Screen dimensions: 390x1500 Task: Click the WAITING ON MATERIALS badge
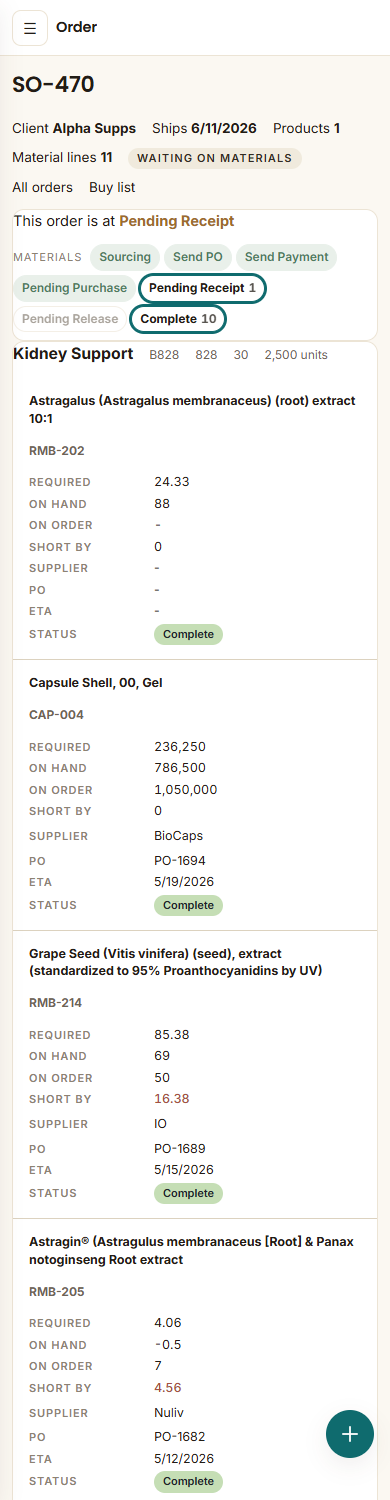click(x=215, y=158)
